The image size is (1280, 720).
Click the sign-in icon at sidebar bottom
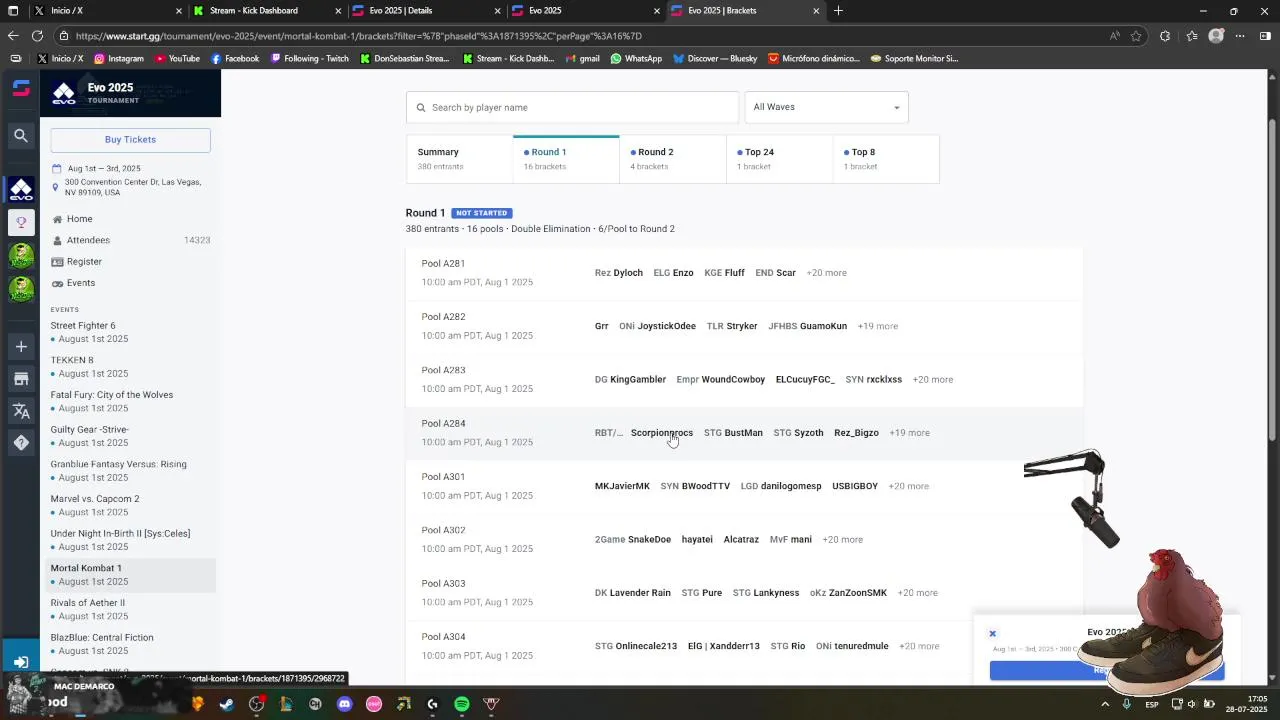[x=21, y=662]
